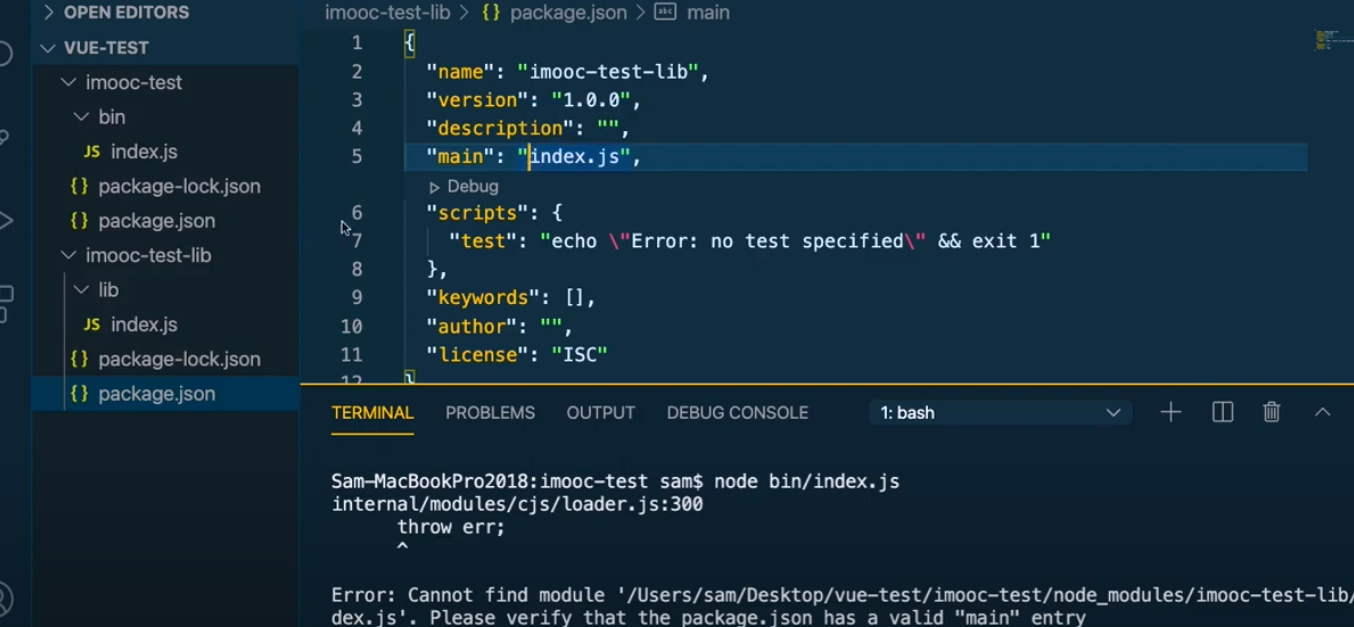
Task: Open index.js under the bin folder
Action: point(144,152)
